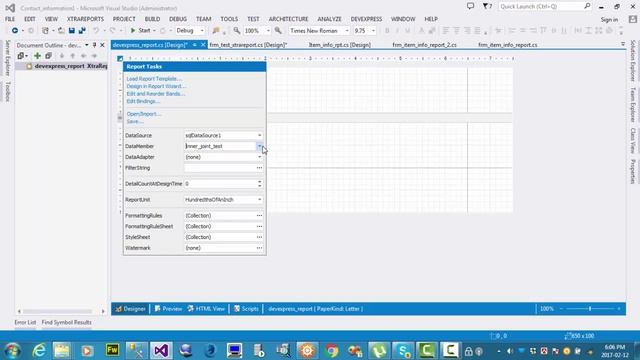The width and height of the screenshot is (640, 360).
Task: Open the ReportUnit dropdown
Action: click(260, 200)
